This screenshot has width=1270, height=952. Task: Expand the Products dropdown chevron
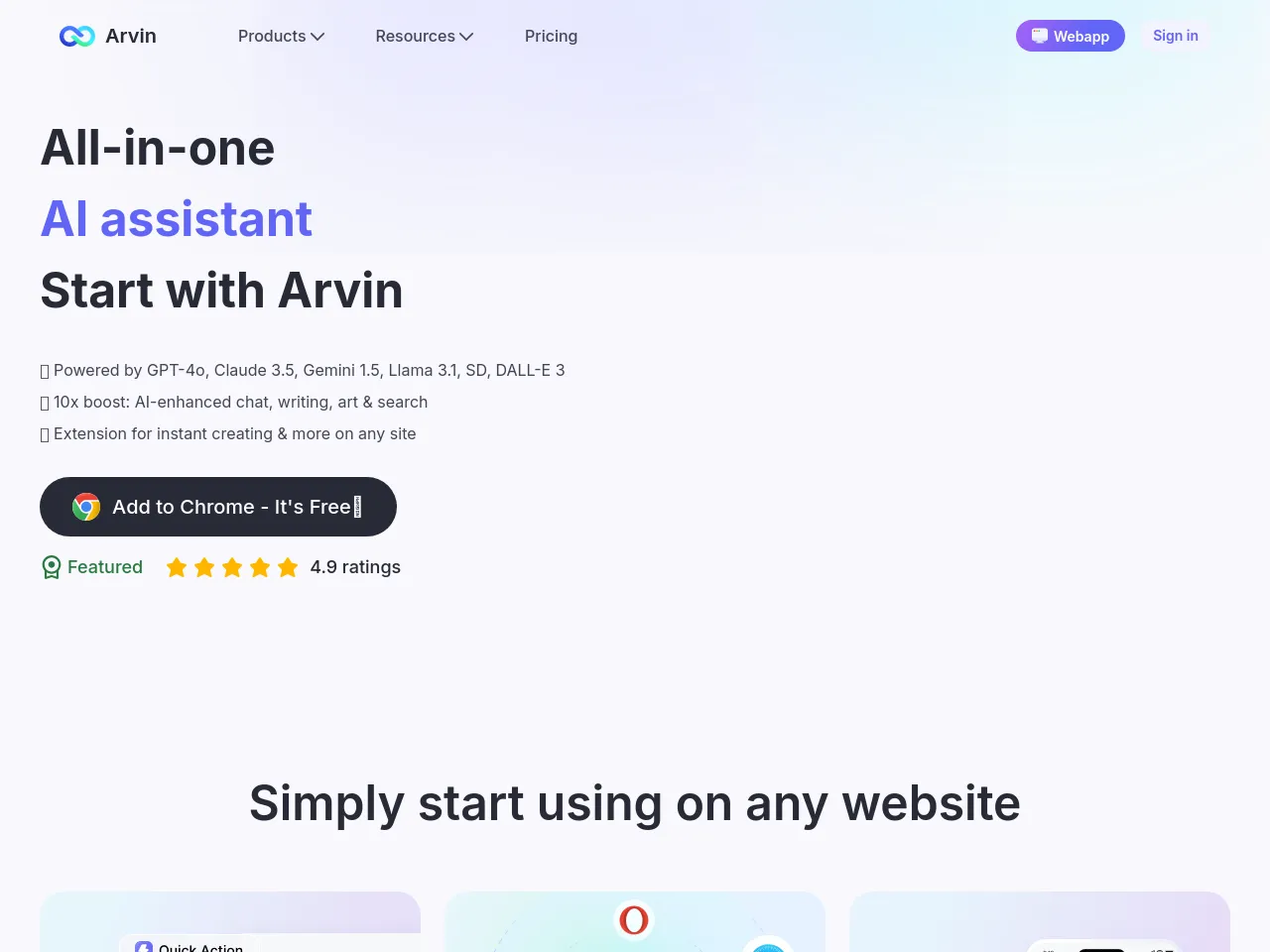[x=317, y=37]
